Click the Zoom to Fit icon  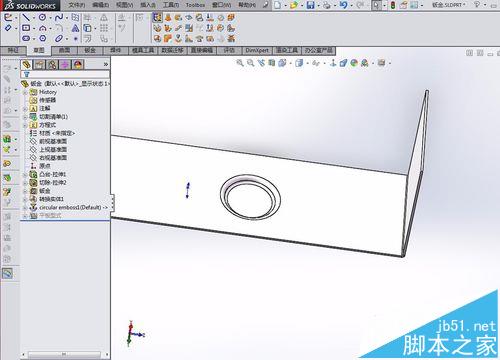[x=240, y=63]
